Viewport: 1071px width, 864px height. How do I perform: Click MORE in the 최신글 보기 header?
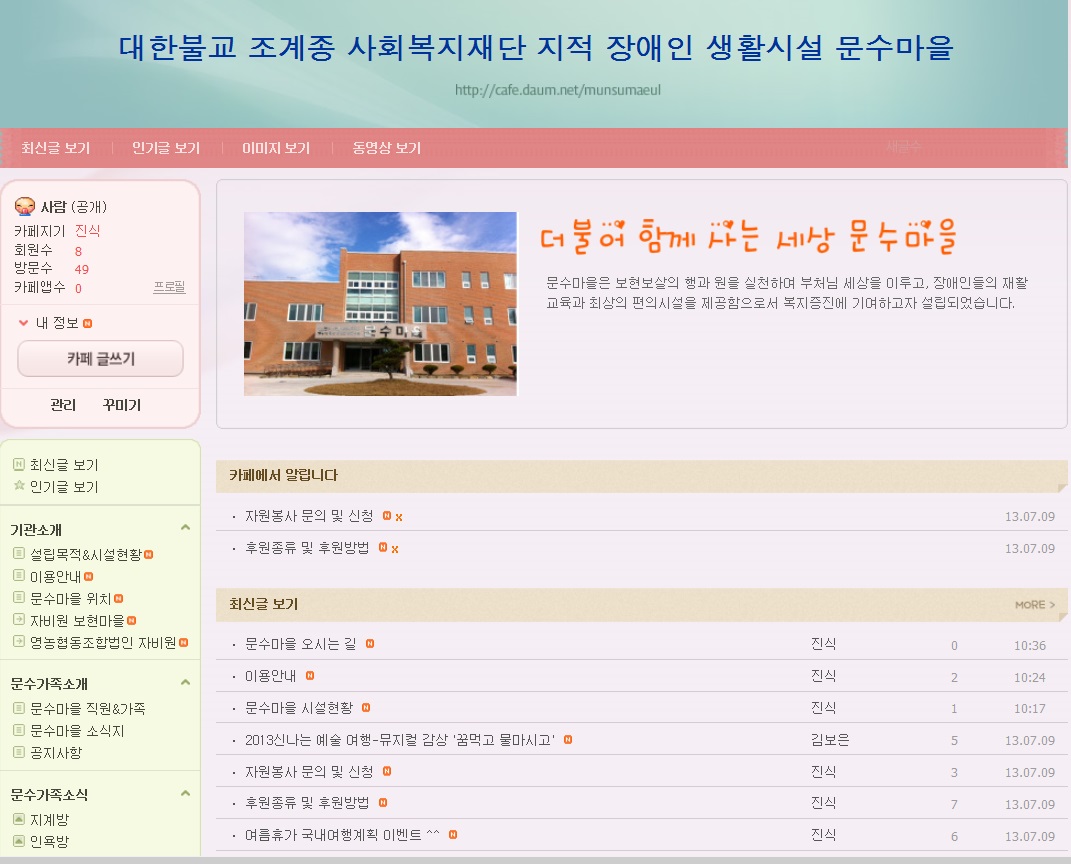click(x=1034, y=605)
